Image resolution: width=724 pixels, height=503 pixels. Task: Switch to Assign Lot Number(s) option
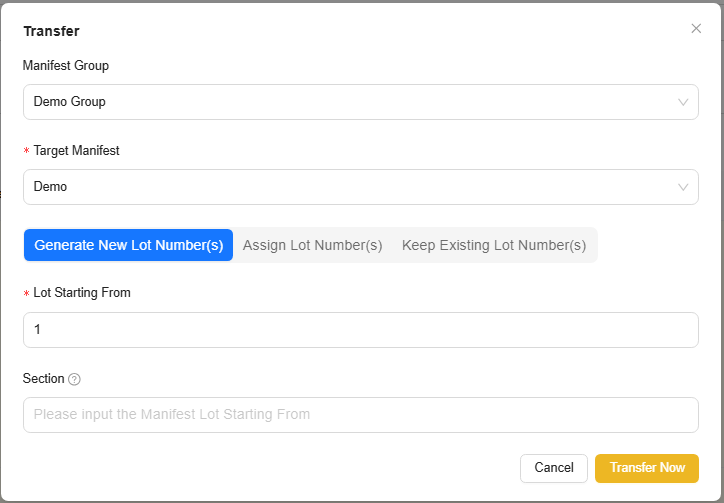pos(313,245)
